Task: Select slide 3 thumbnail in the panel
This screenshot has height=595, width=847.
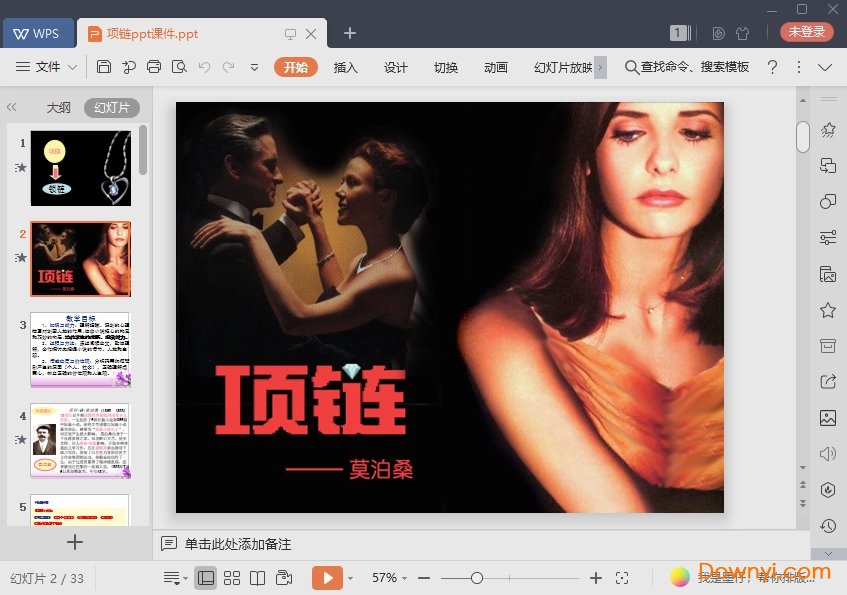Action: [x=81, y=349]
